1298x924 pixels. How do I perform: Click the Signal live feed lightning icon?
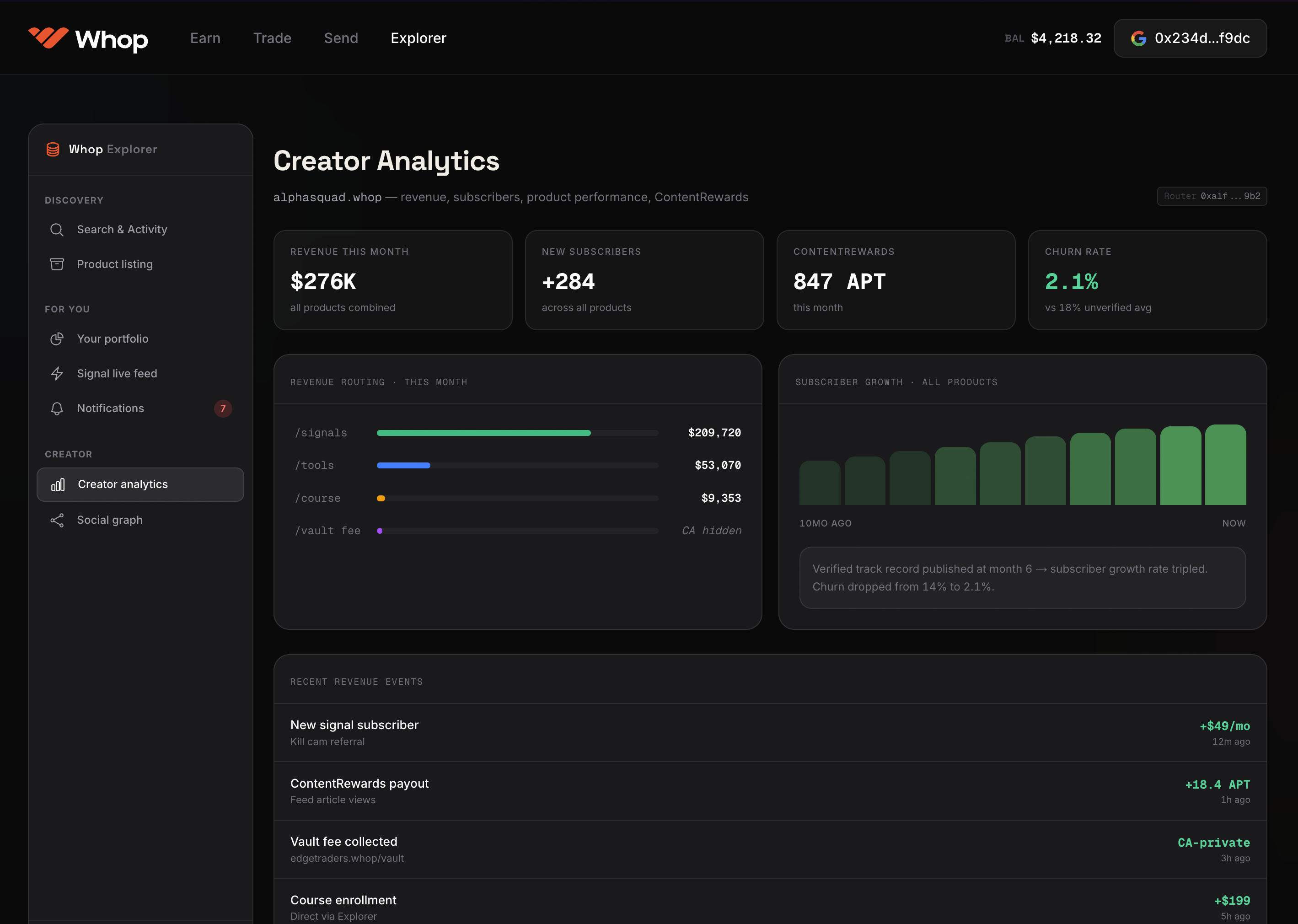tap(57, 373)
